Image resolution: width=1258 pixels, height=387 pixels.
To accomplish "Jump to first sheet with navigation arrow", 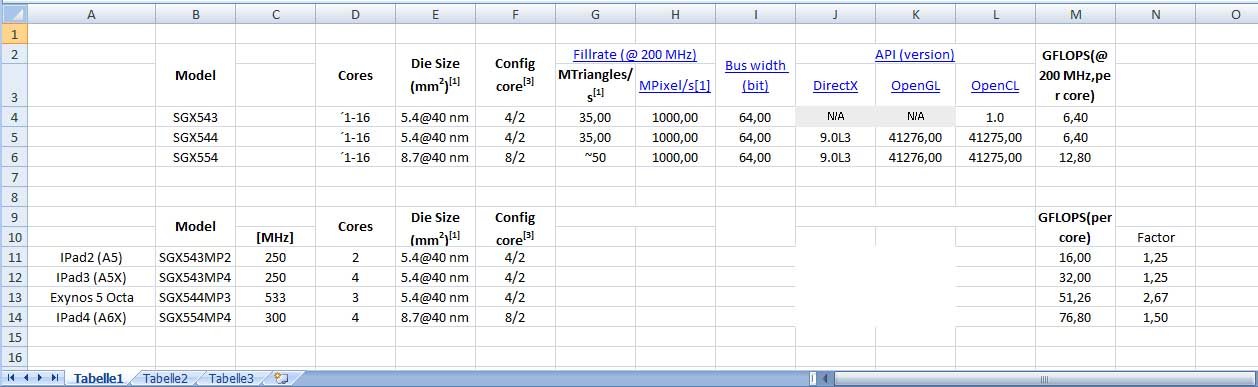I will click(12, 378).
